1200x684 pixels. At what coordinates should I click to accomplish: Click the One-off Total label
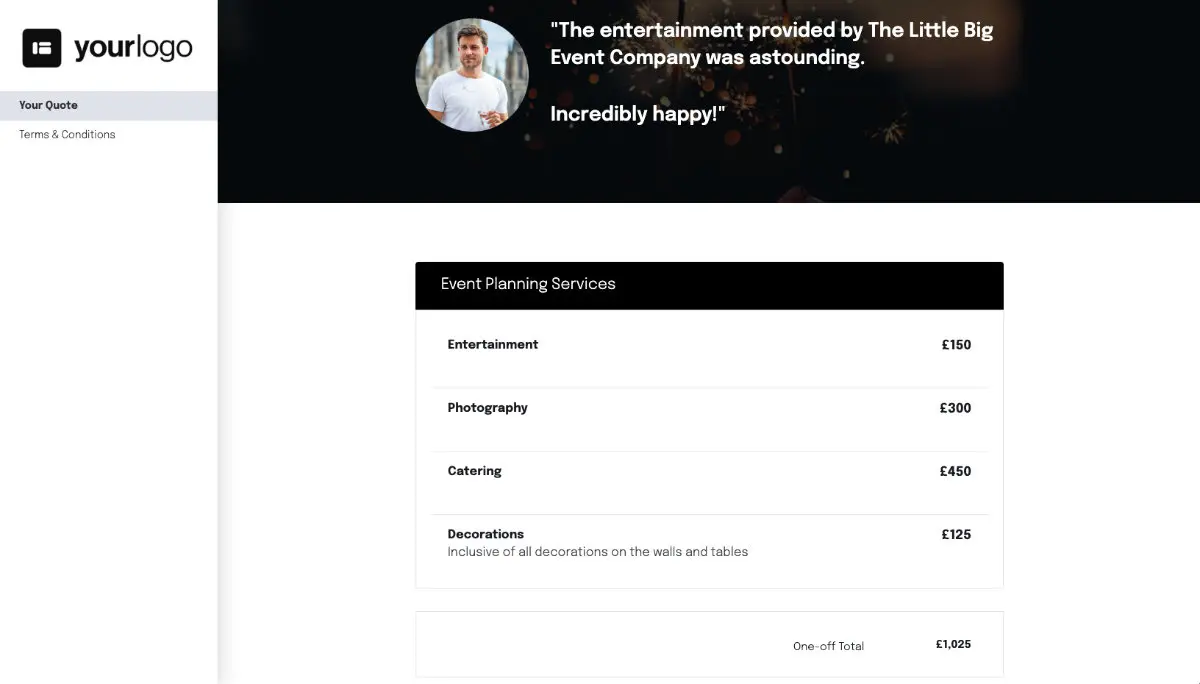click(x=828, y=646)
